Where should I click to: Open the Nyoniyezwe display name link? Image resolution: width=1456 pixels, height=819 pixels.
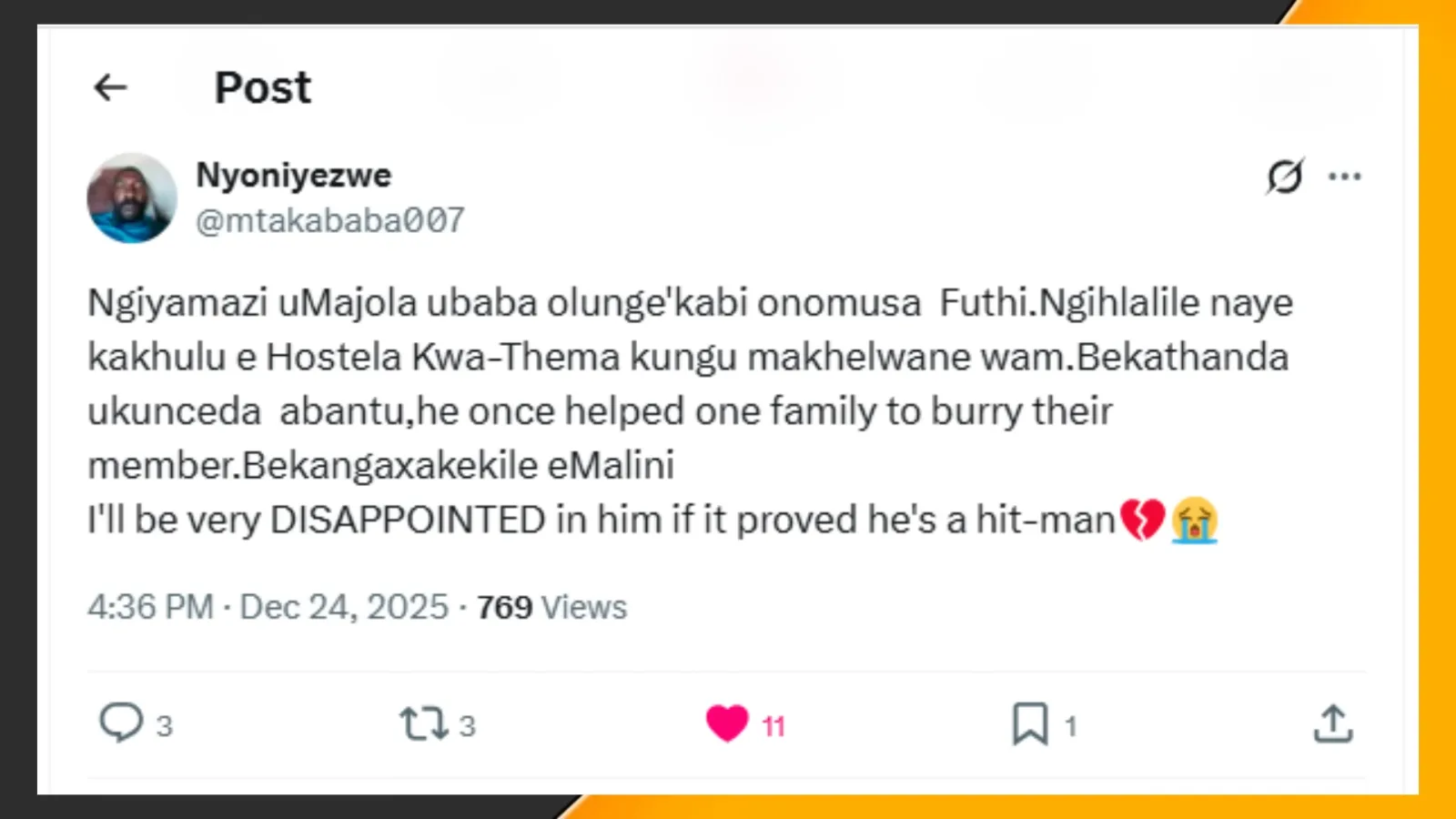(x=294, y=175)
